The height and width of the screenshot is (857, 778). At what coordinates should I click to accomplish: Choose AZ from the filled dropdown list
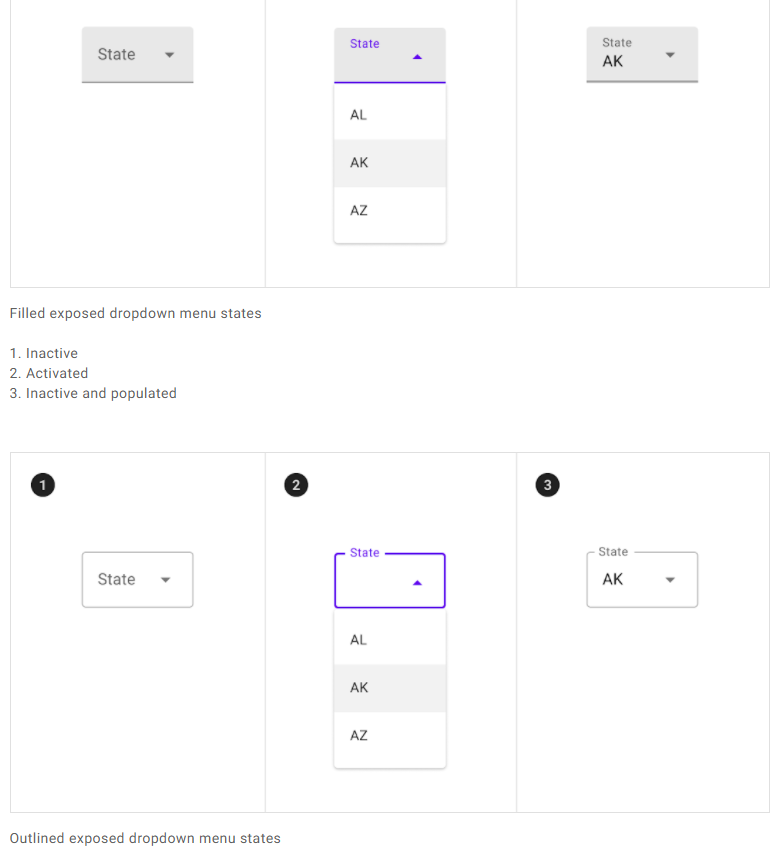[x=389, y=210]
